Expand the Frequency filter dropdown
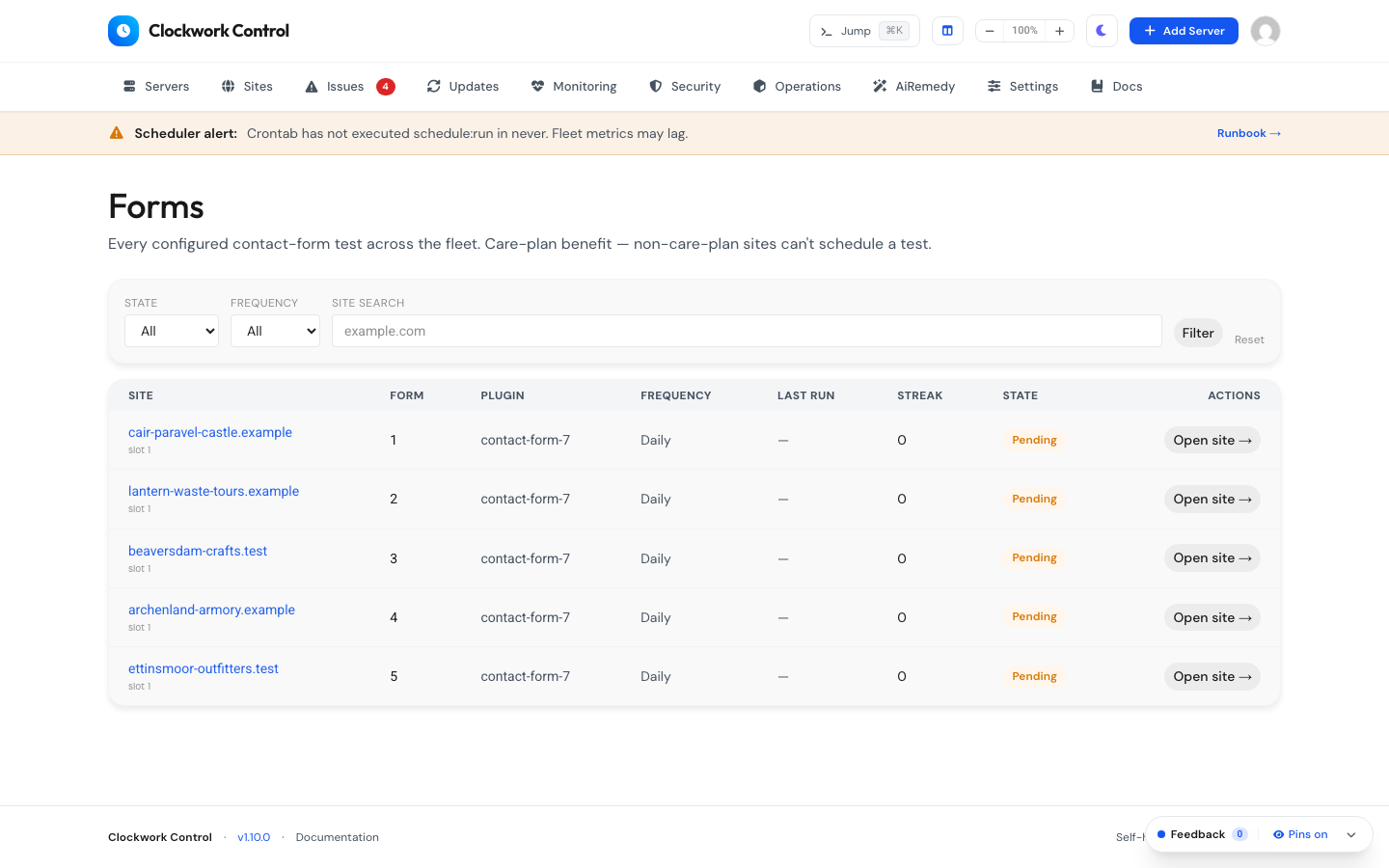 tap(275, 331)
